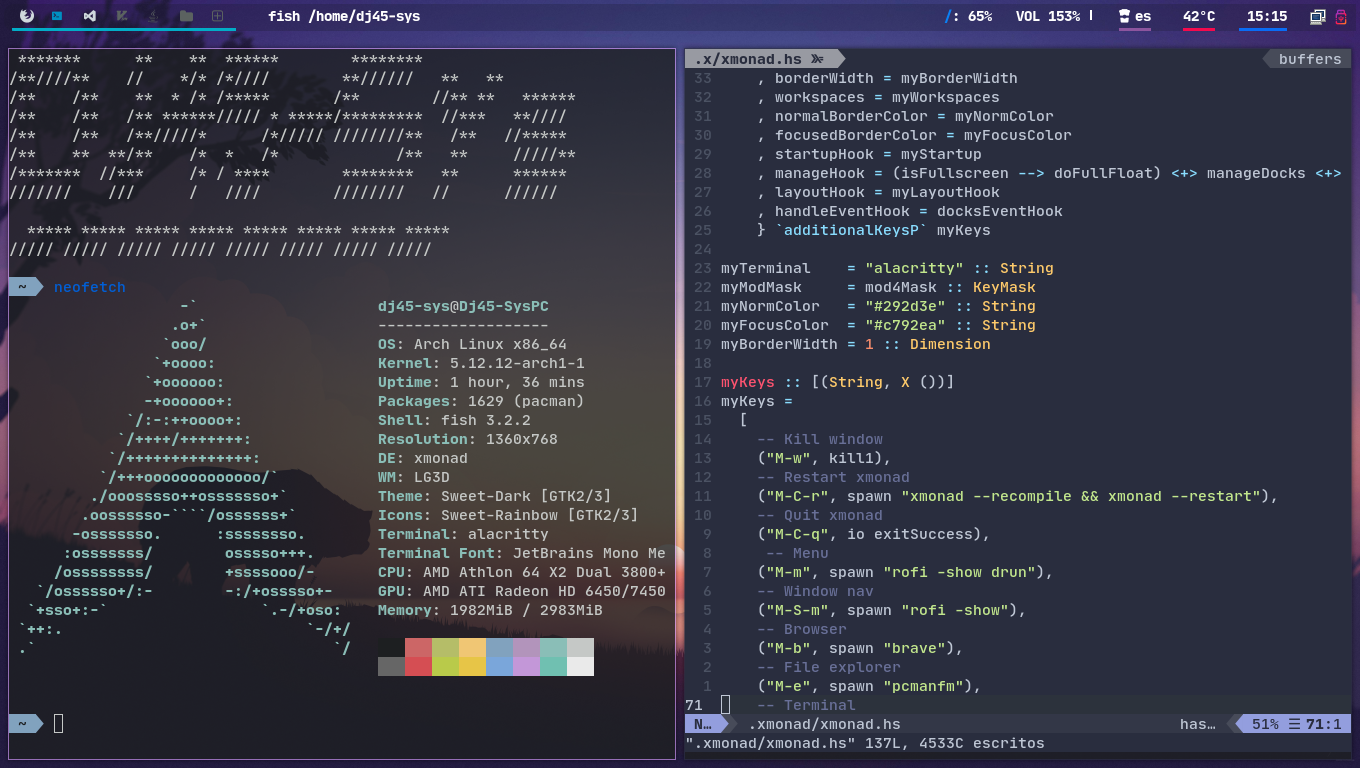Place cursor on the 'manageHook' code line
This screenshot has width=1360, height=768.
click(1049, 173)
